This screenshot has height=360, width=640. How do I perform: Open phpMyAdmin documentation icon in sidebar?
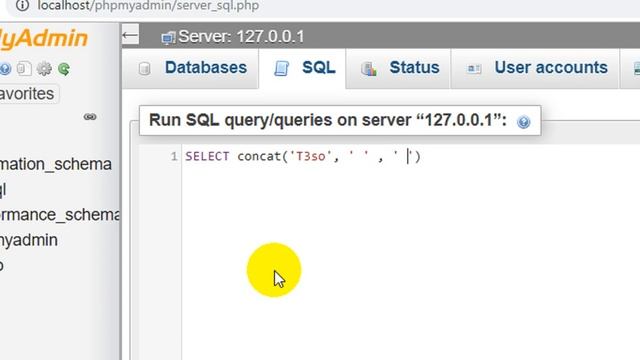coord(5,69)
